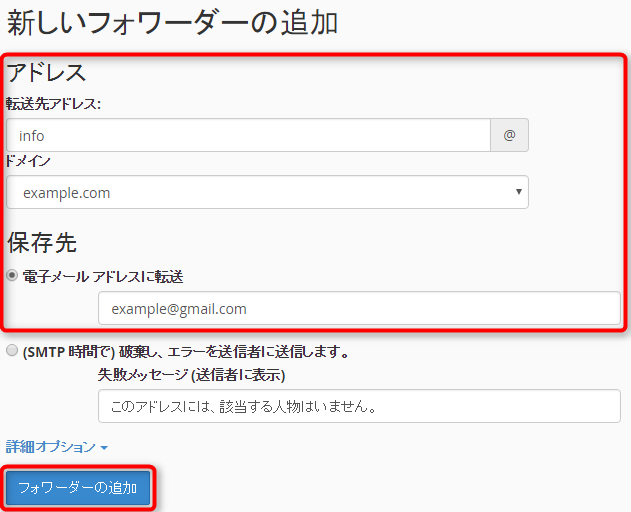Viewport: 631px width, 512px height.
Task: Click the 失敗メッセージ (送信者に表示) label
Action: (191, 375)
